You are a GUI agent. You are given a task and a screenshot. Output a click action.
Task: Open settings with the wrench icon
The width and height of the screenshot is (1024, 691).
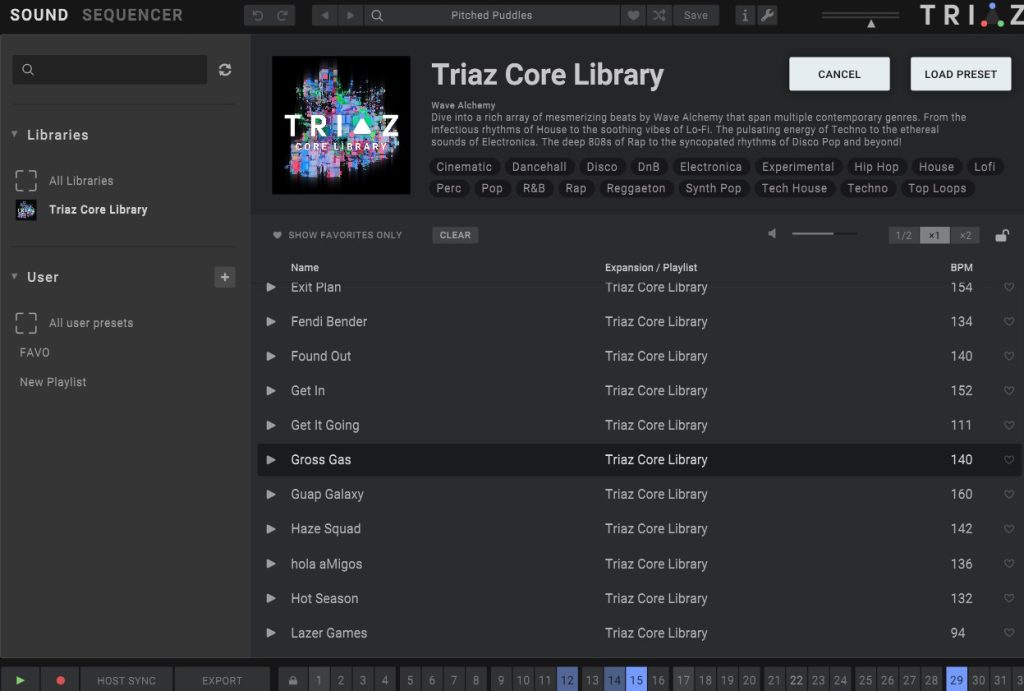(768, 16)
